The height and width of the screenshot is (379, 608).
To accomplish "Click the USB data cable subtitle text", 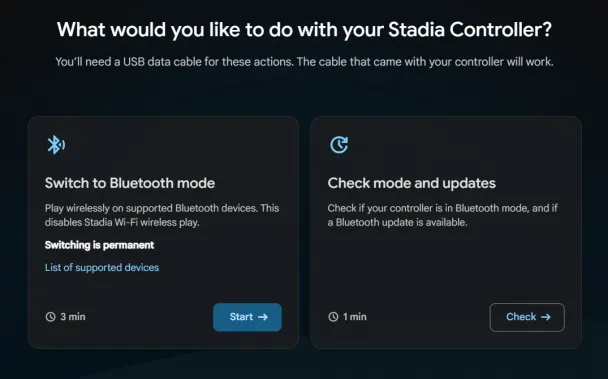I will [x=304, y=62].
